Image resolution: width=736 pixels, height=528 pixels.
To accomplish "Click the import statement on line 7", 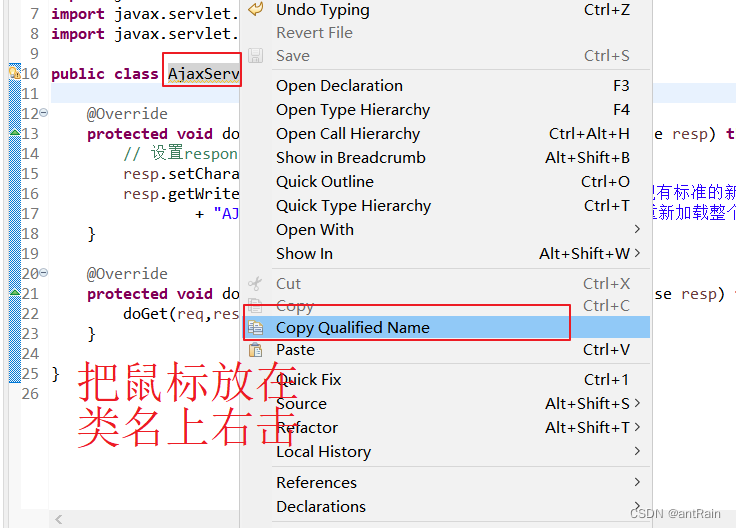I will 145,14.
